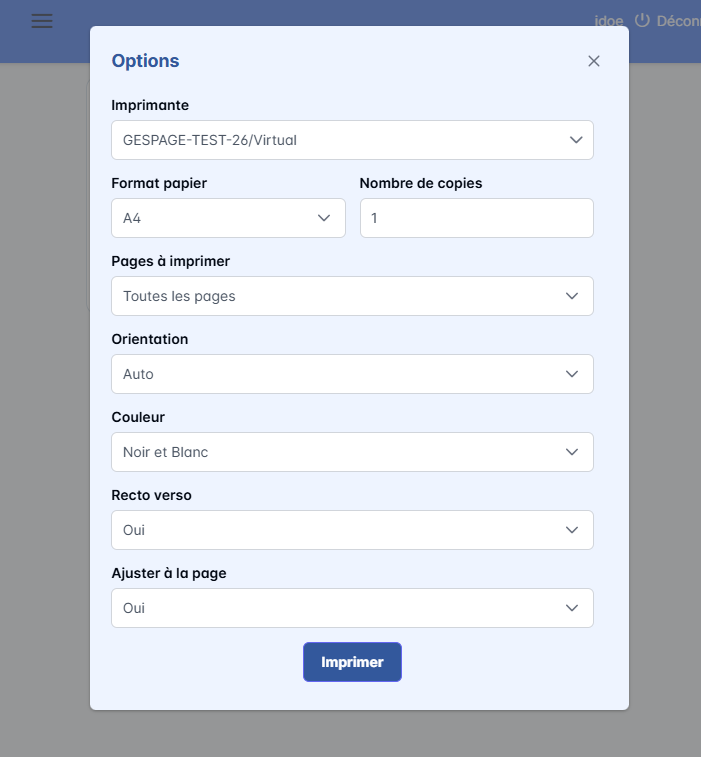The image size is (701, 757).
Task: Click the Format papier chevron arrow
Action: click(x=324, y=218)
